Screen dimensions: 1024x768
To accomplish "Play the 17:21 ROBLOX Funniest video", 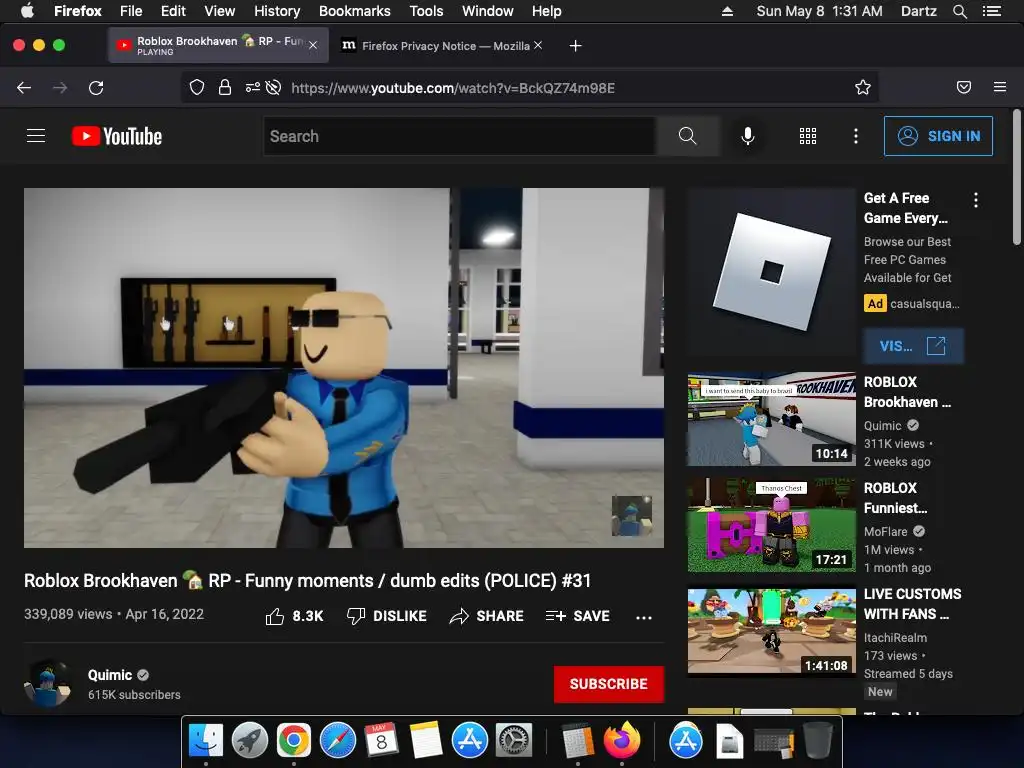I will [771, 525].
